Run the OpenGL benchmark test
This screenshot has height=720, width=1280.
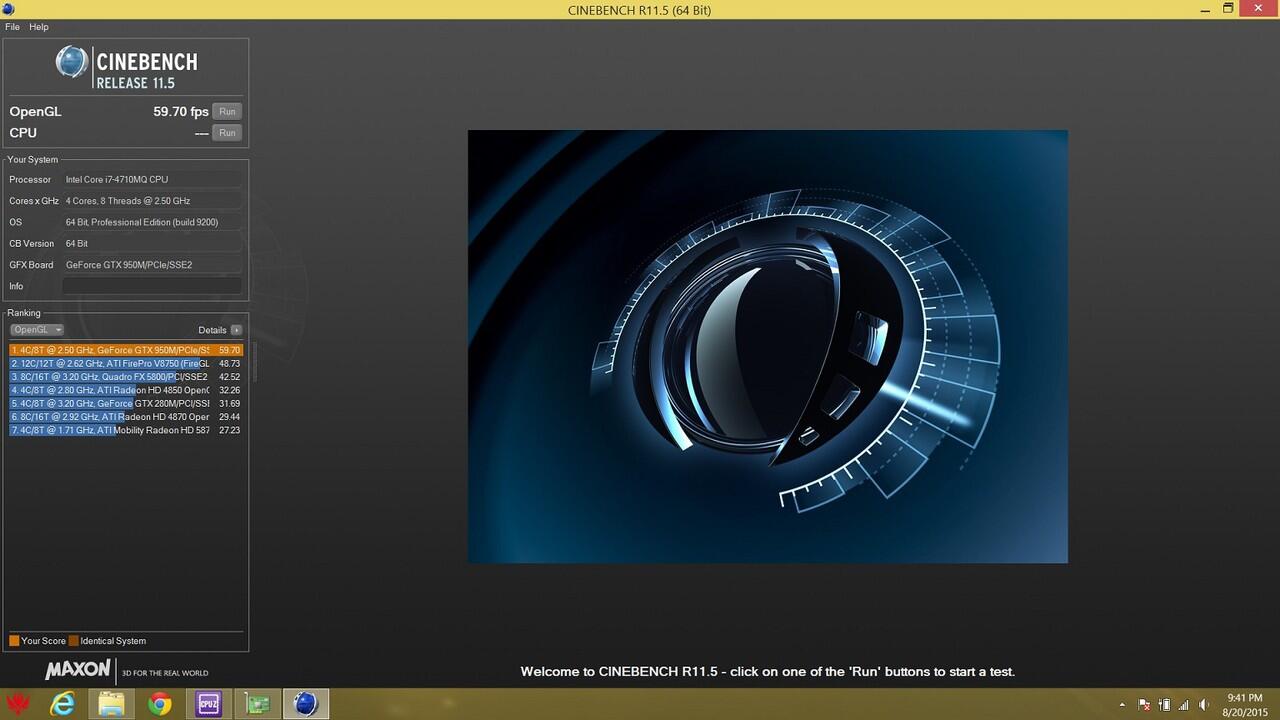[227, 112]
